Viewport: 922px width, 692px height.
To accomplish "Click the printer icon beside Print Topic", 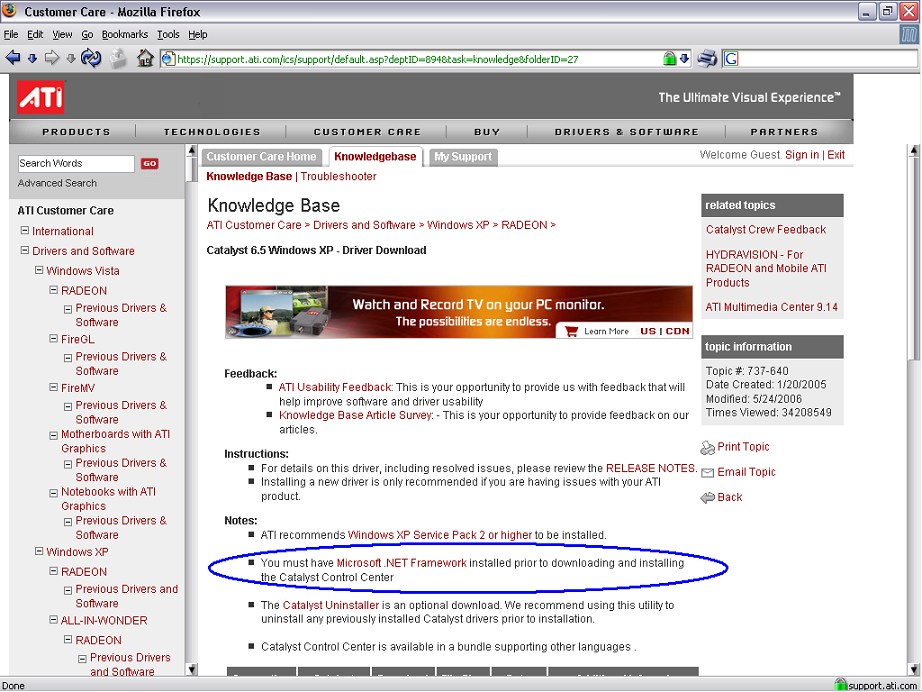I will [707, 448].
